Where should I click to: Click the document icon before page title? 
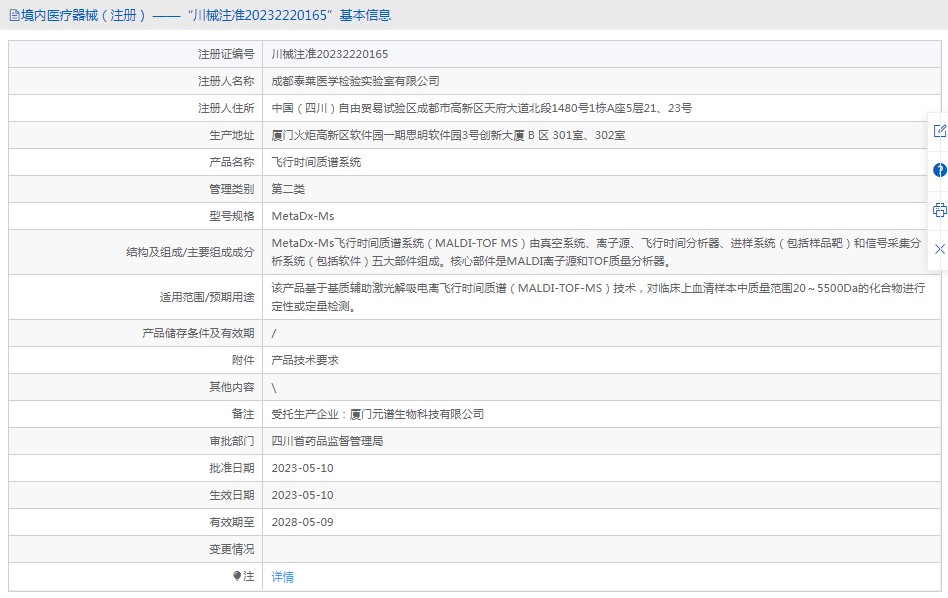(15, 15)
